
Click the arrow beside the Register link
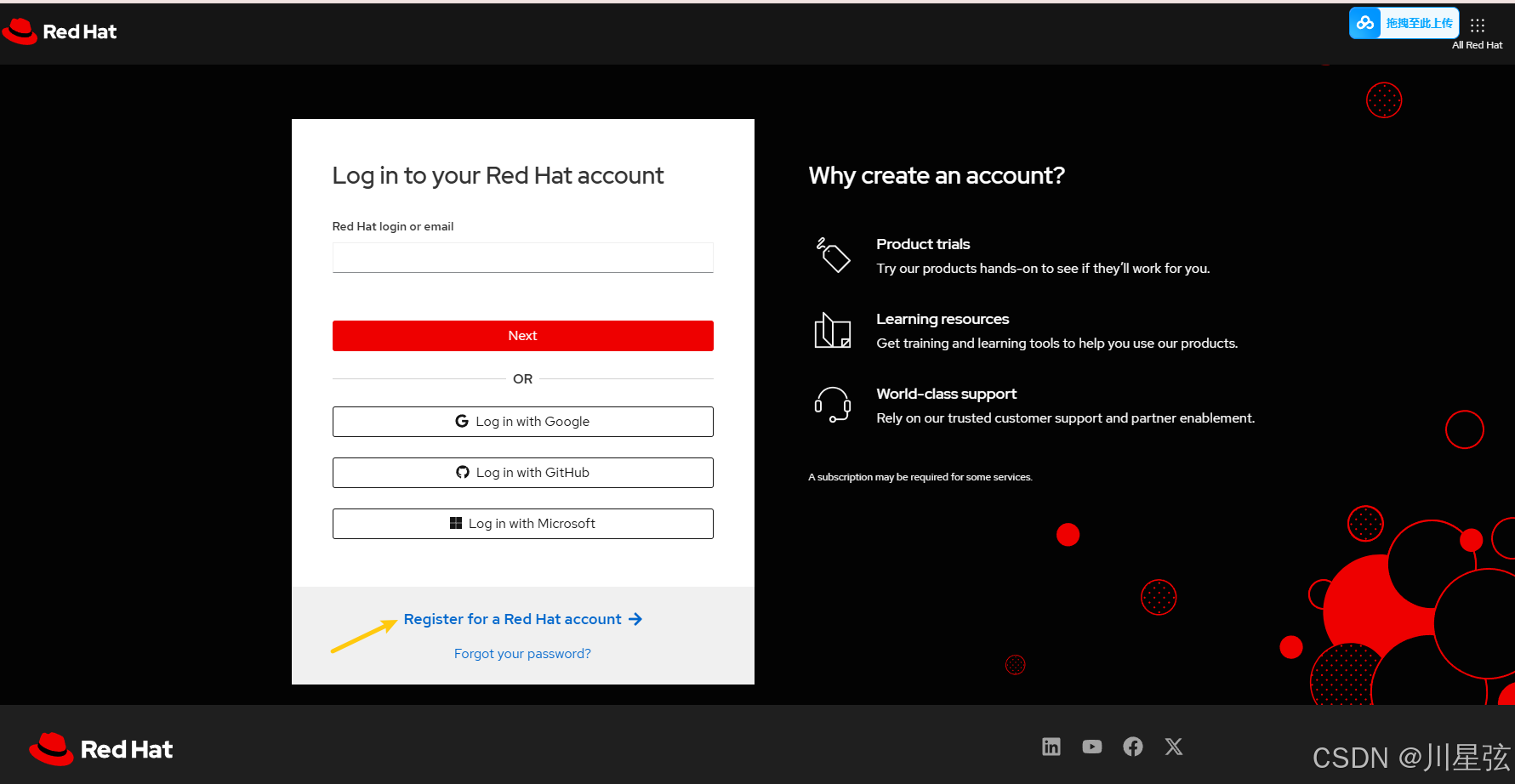[x=635, y=619]
